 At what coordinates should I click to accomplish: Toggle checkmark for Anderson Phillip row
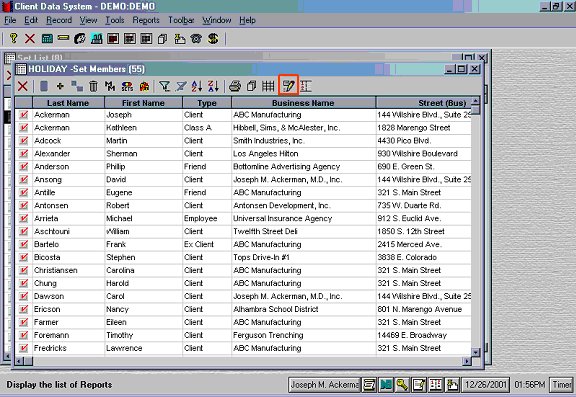tap(24, 167)
